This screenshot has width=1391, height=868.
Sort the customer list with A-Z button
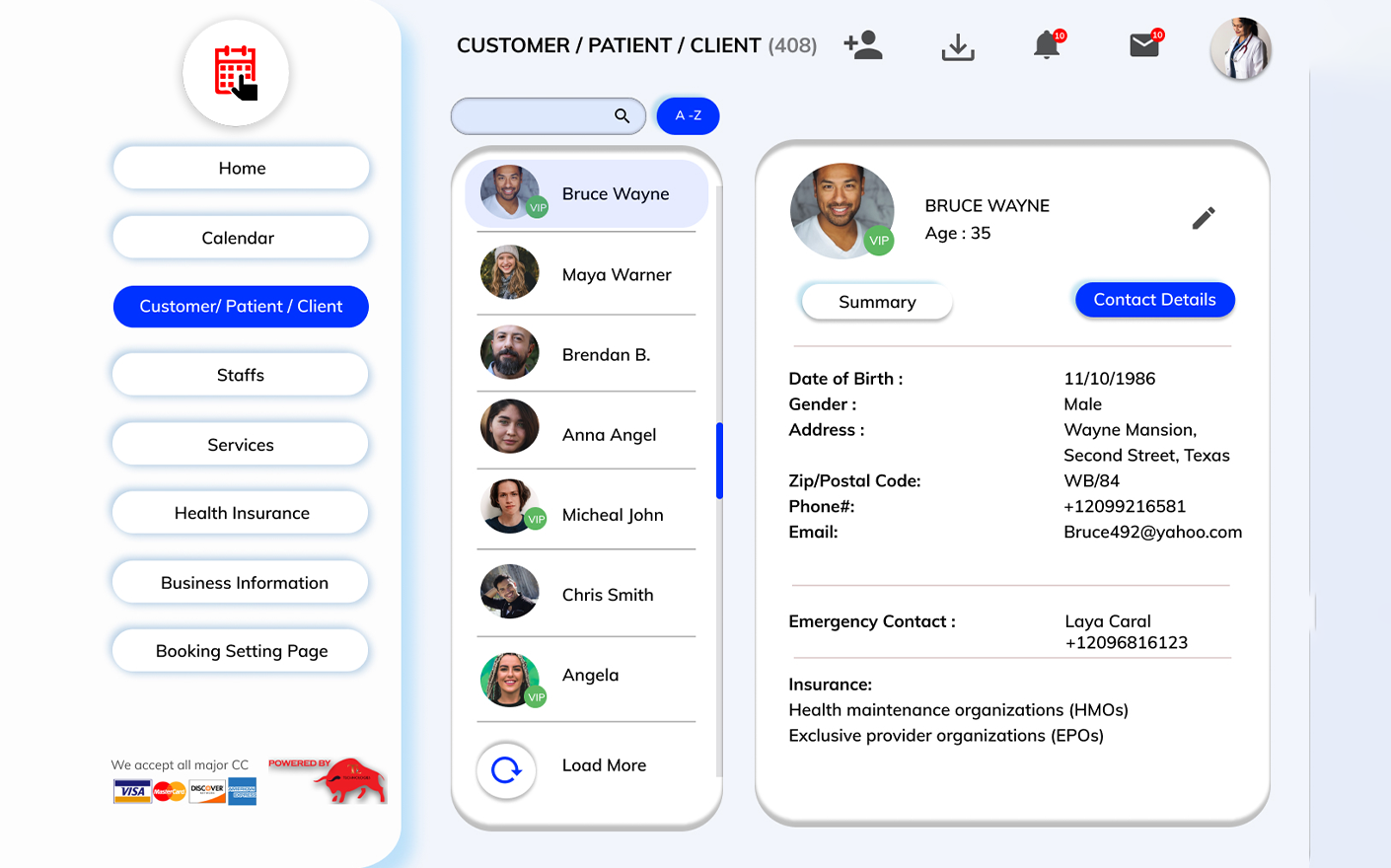click(688, 115)
